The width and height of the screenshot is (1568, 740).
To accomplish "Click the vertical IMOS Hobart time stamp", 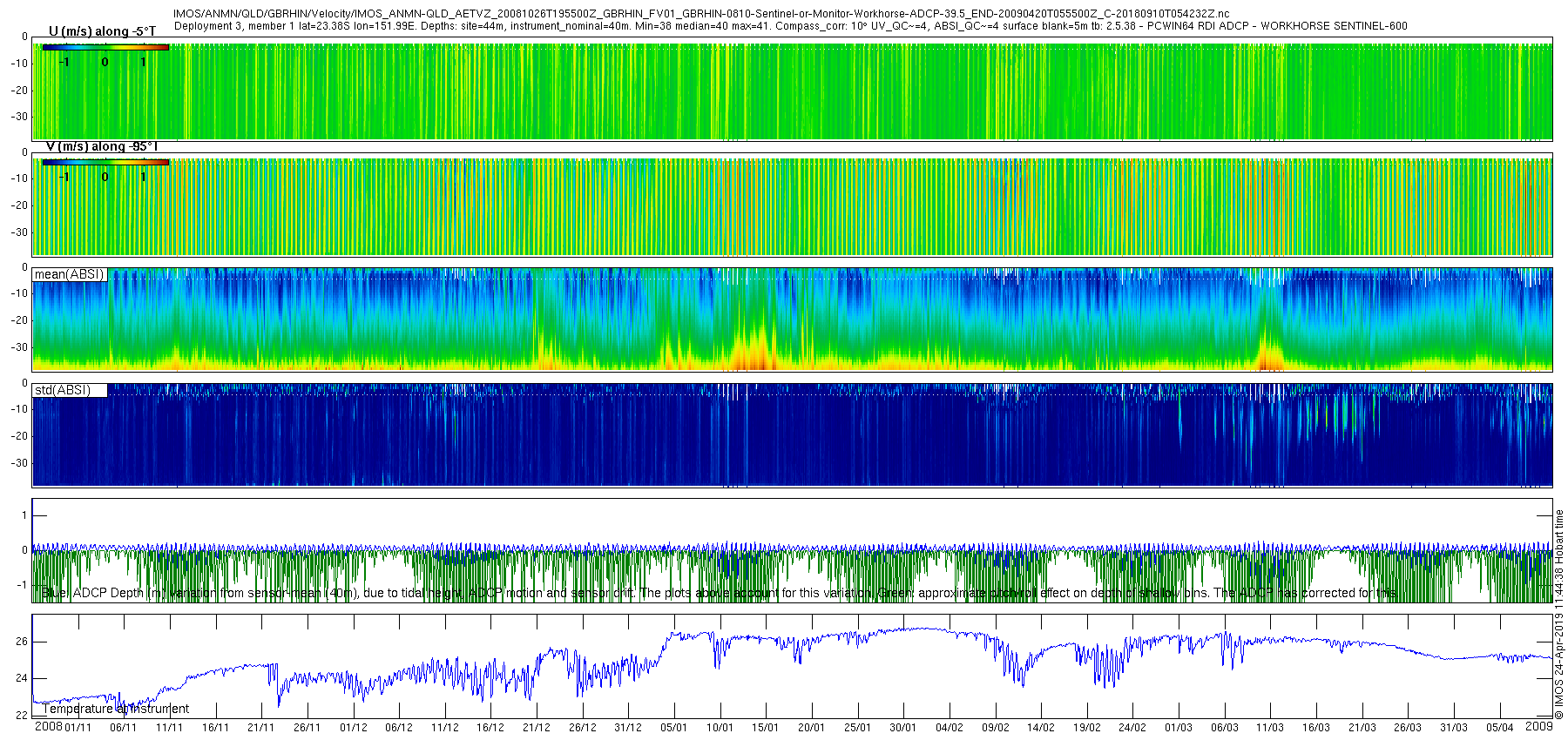I will point(1559,615).
